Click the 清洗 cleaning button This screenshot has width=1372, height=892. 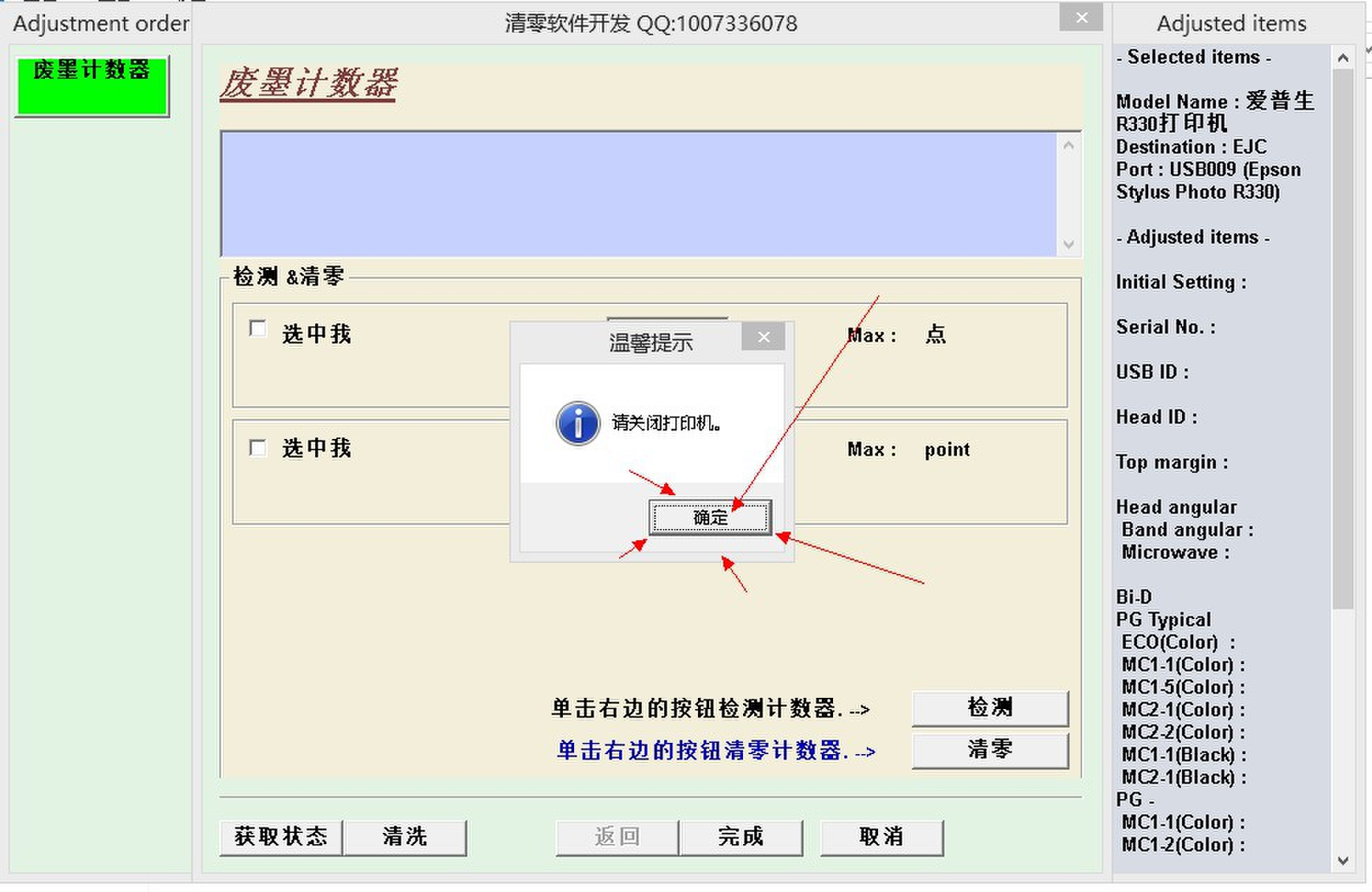[405, 836]
